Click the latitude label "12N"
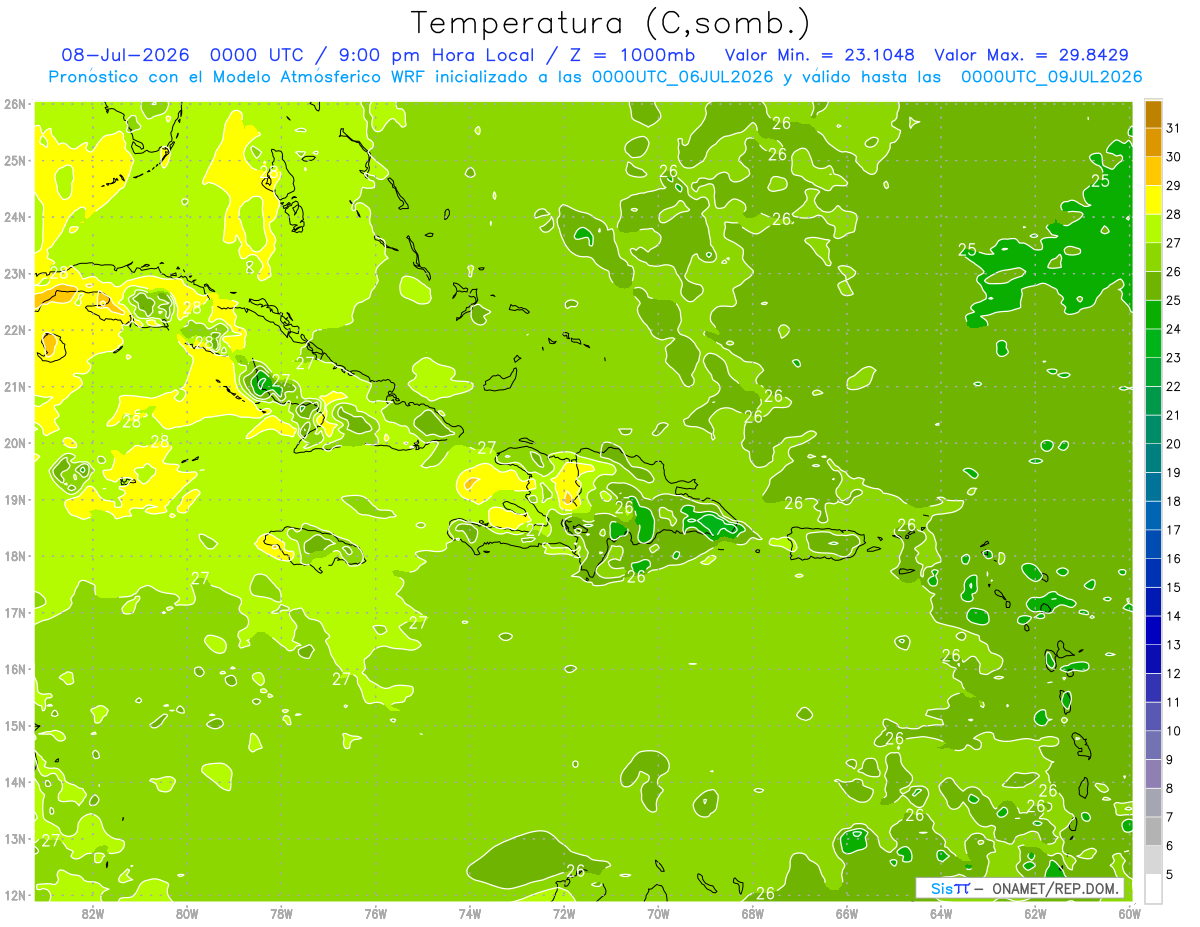 tap(15, 895)
